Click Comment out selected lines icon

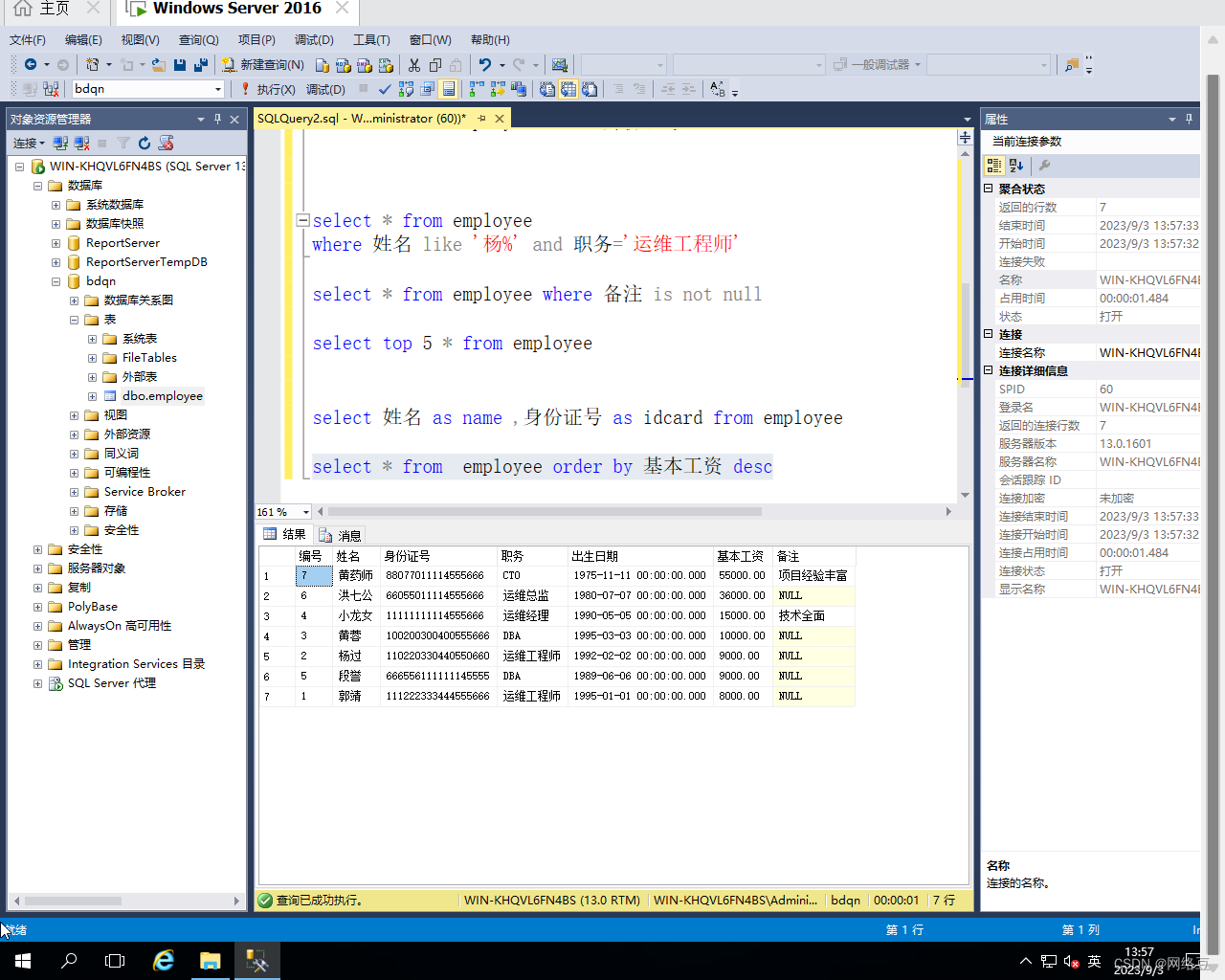point(618,89)
